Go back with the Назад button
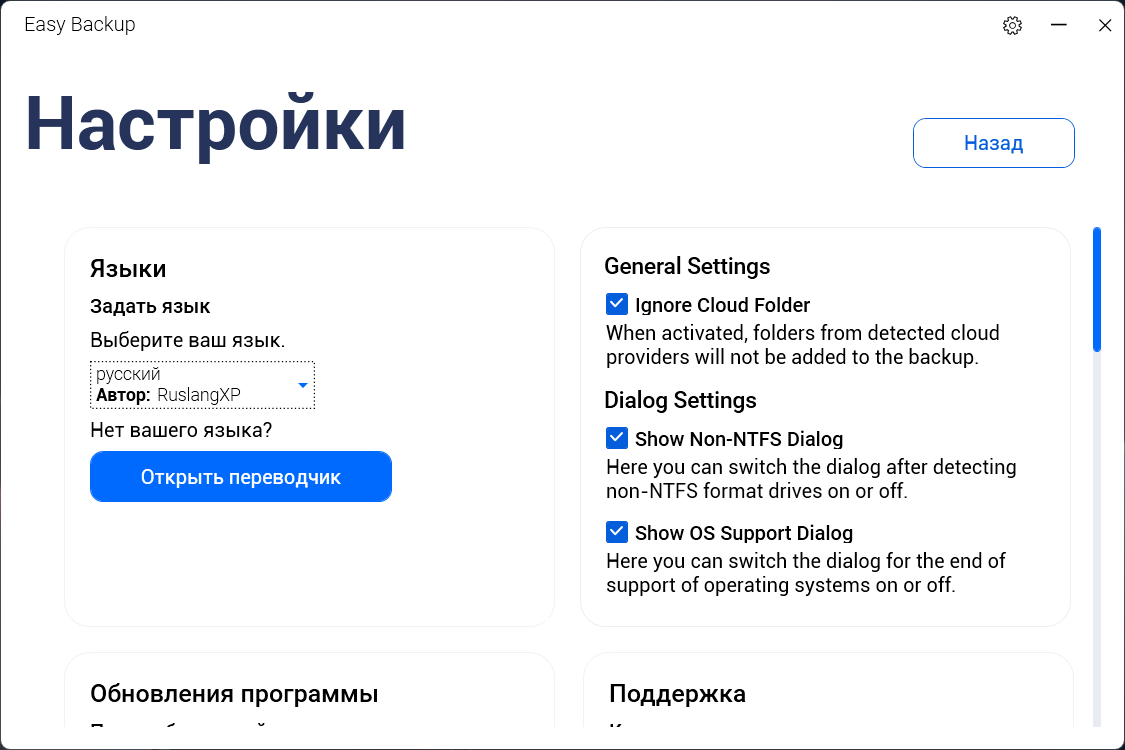The width and height of the screenshot is (1125, 750). tap(993, 143)
